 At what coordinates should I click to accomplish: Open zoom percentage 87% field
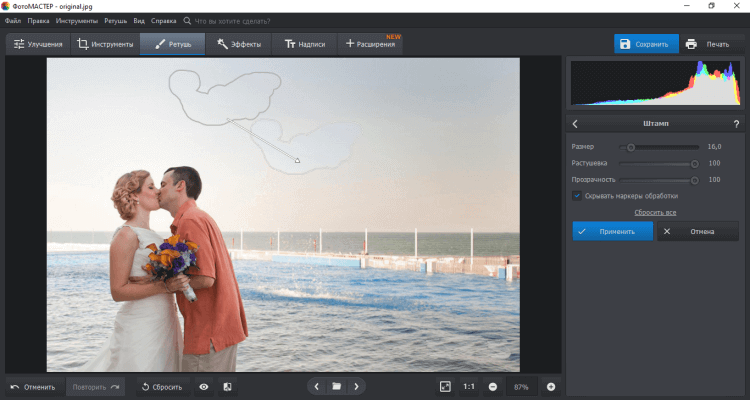tap(521, 386)
